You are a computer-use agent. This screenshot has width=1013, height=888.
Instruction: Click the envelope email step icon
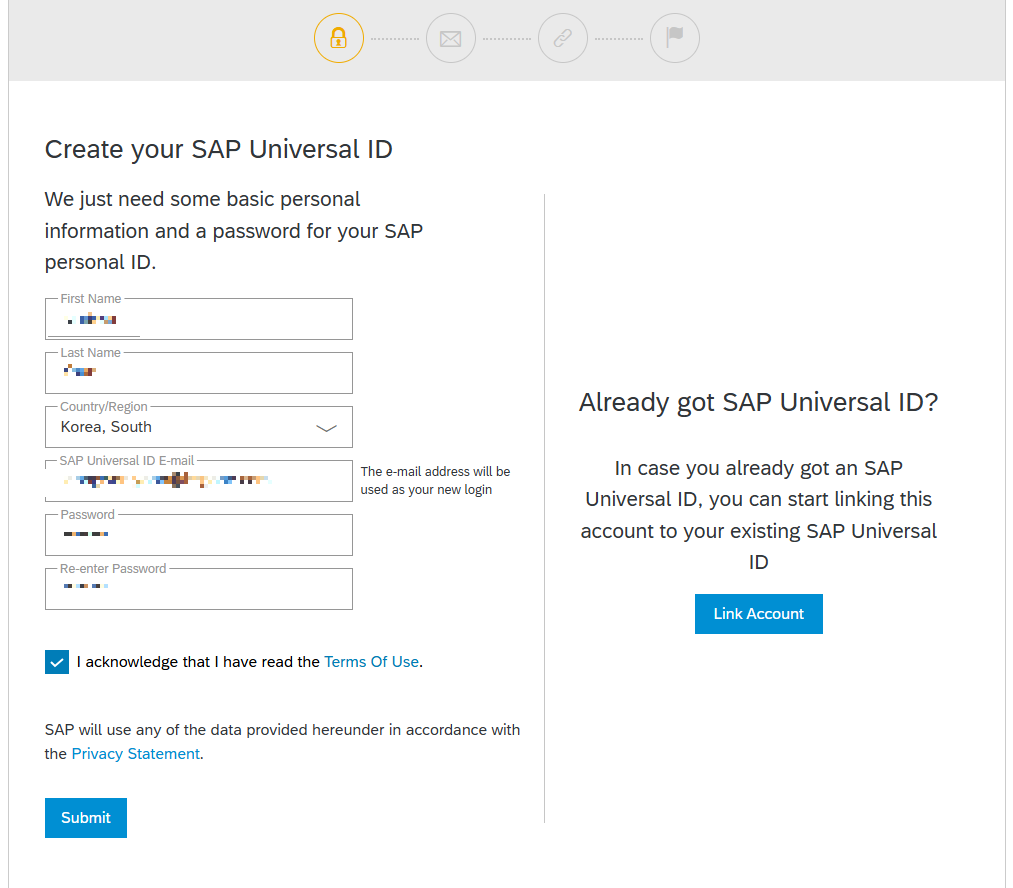450,38
